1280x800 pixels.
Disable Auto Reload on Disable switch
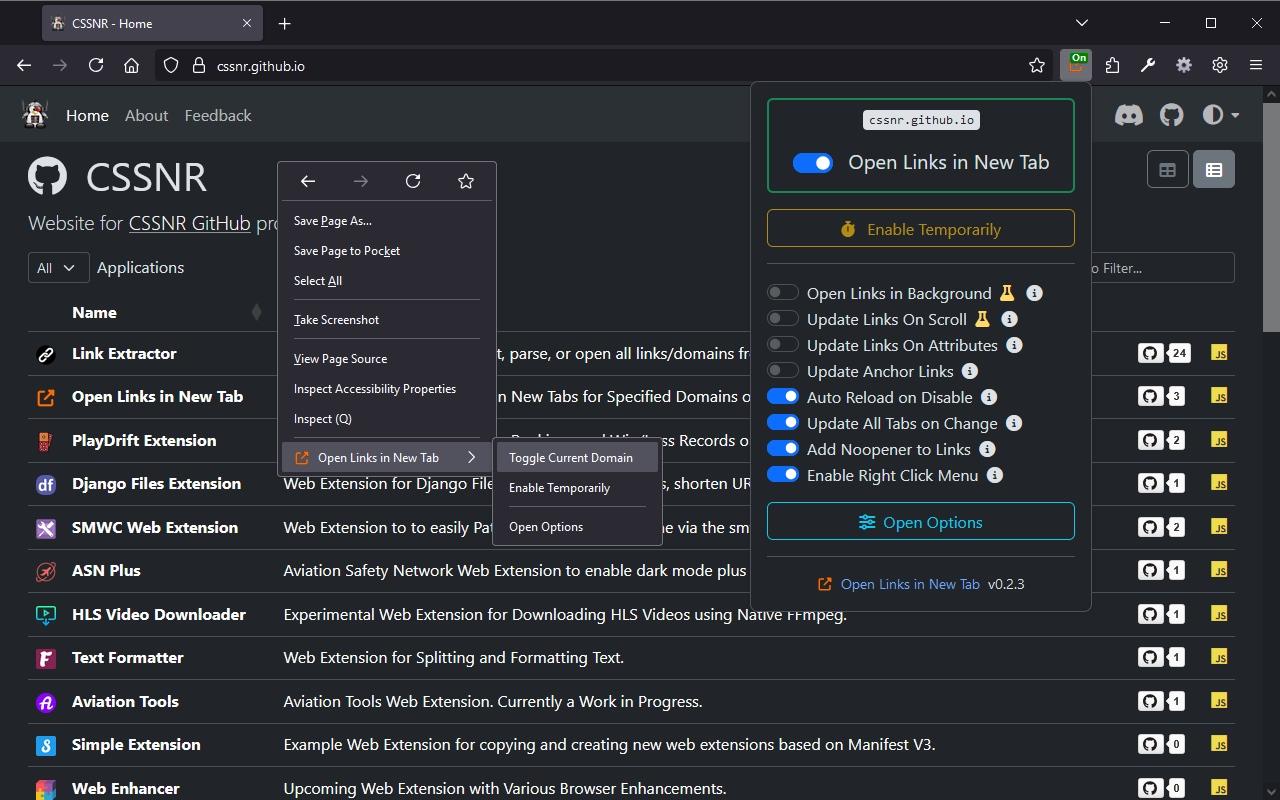782,397
